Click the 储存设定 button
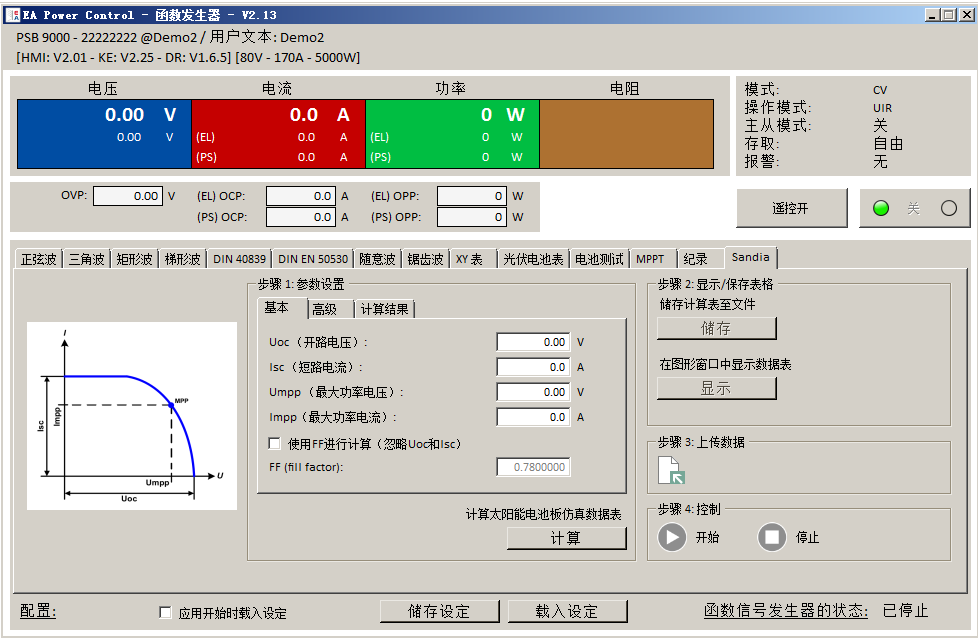Viewport: 978px width, 638px height. coord(439,611)
